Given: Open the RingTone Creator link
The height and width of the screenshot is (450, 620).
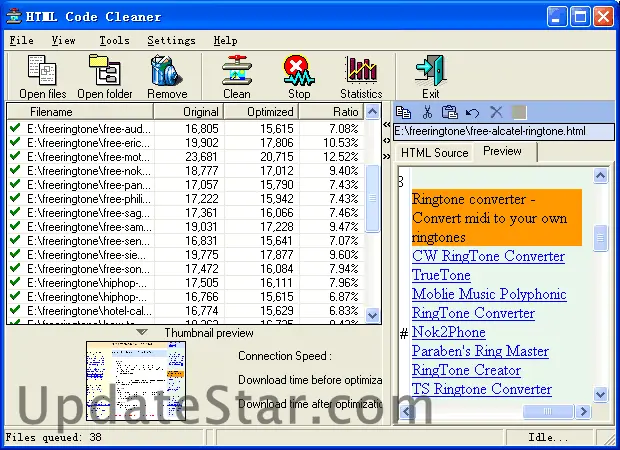Looking at the screenshot, I should 466,370.
